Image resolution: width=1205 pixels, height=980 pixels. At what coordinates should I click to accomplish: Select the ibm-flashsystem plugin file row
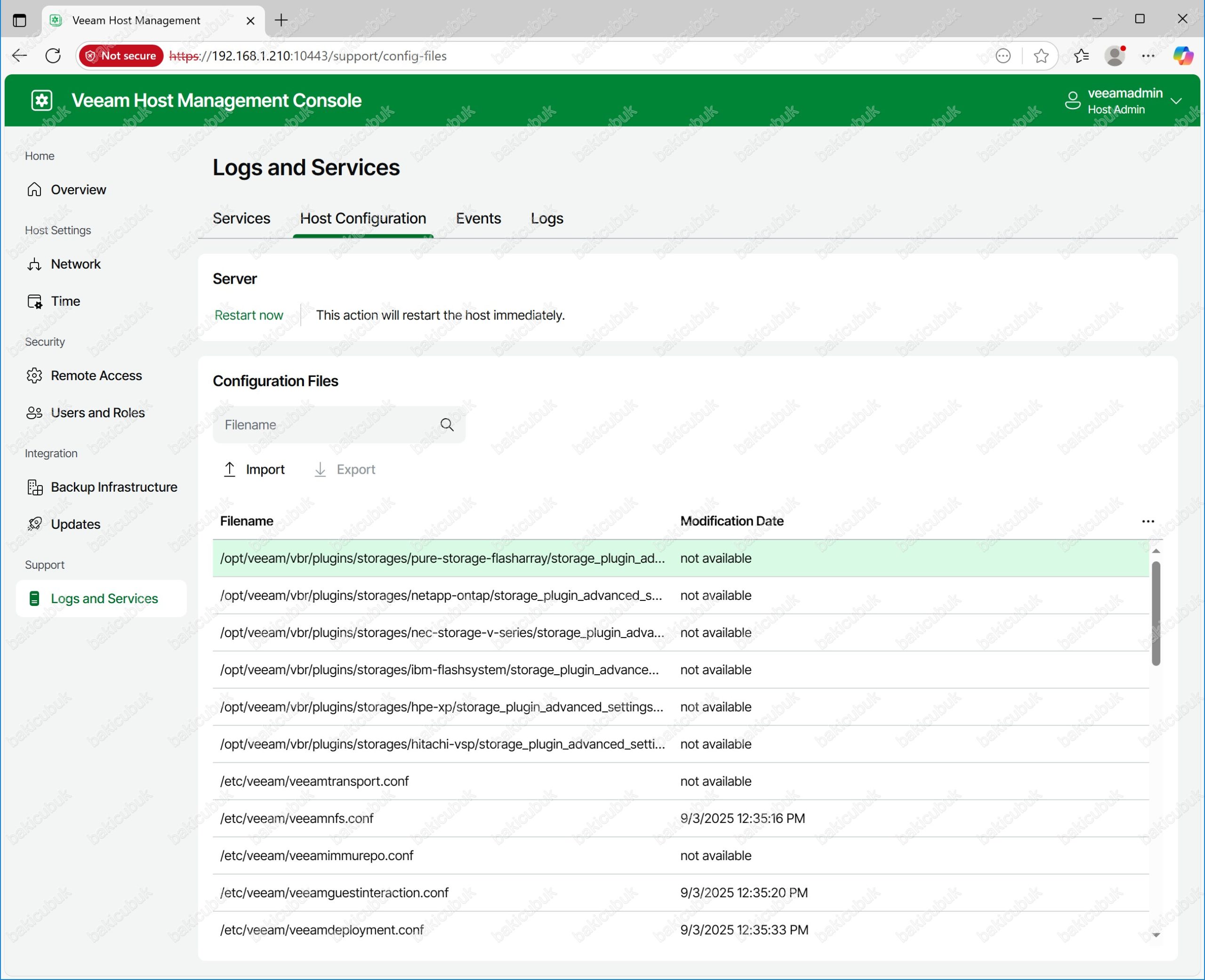(x=681, y=670)
